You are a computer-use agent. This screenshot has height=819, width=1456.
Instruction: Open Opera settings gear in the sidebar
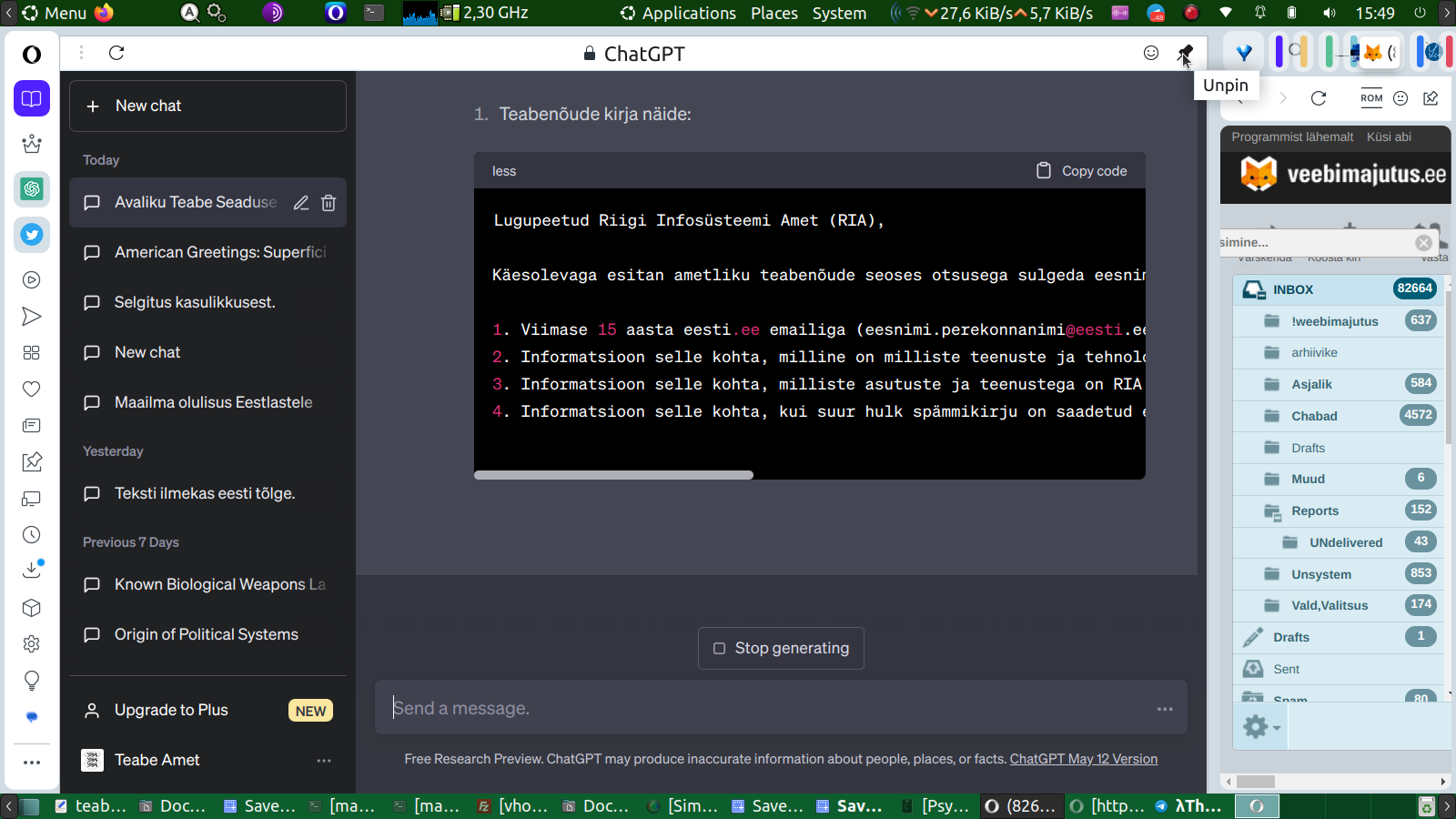tap(32, 644)
